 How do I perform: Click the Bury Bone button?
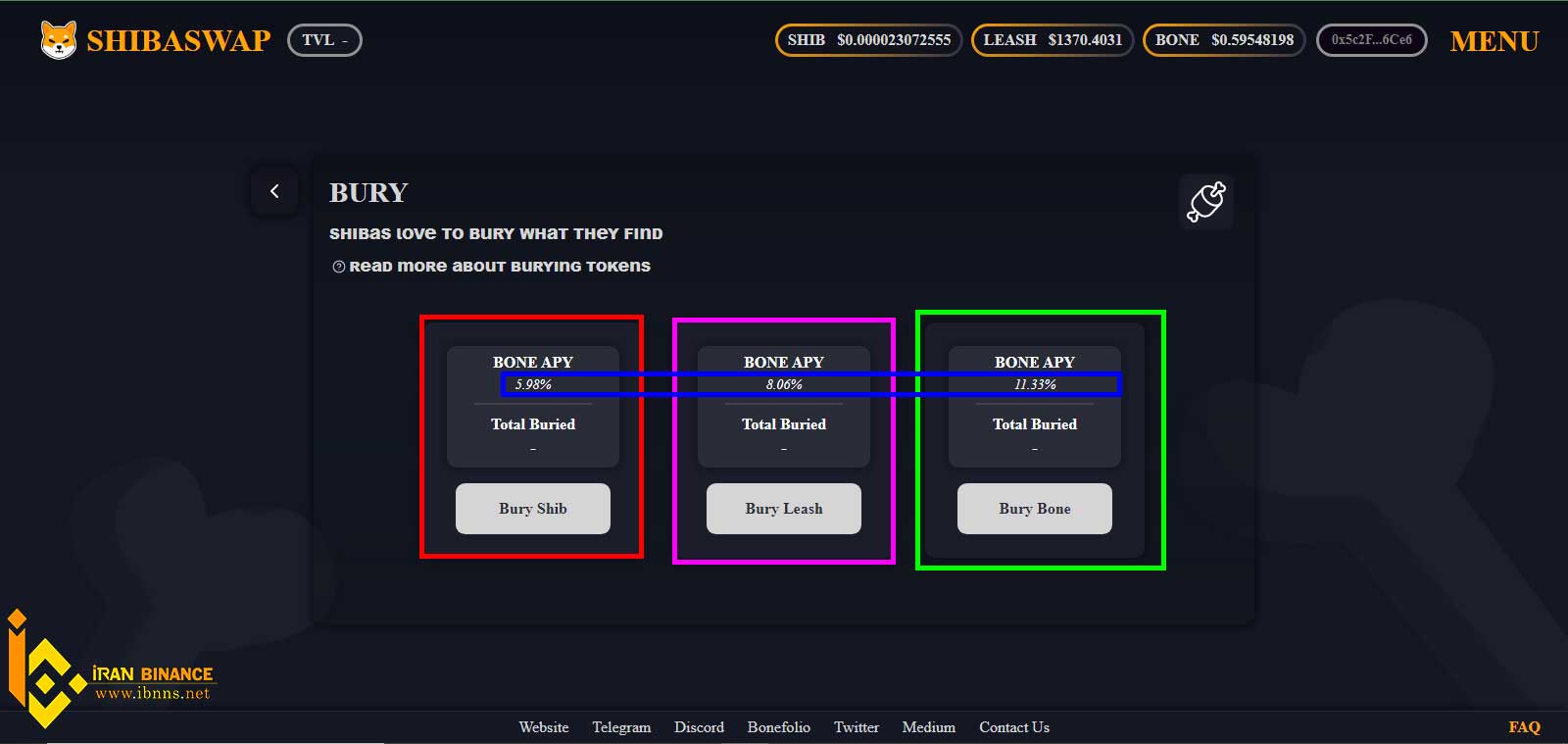[x=1035, y=509]
